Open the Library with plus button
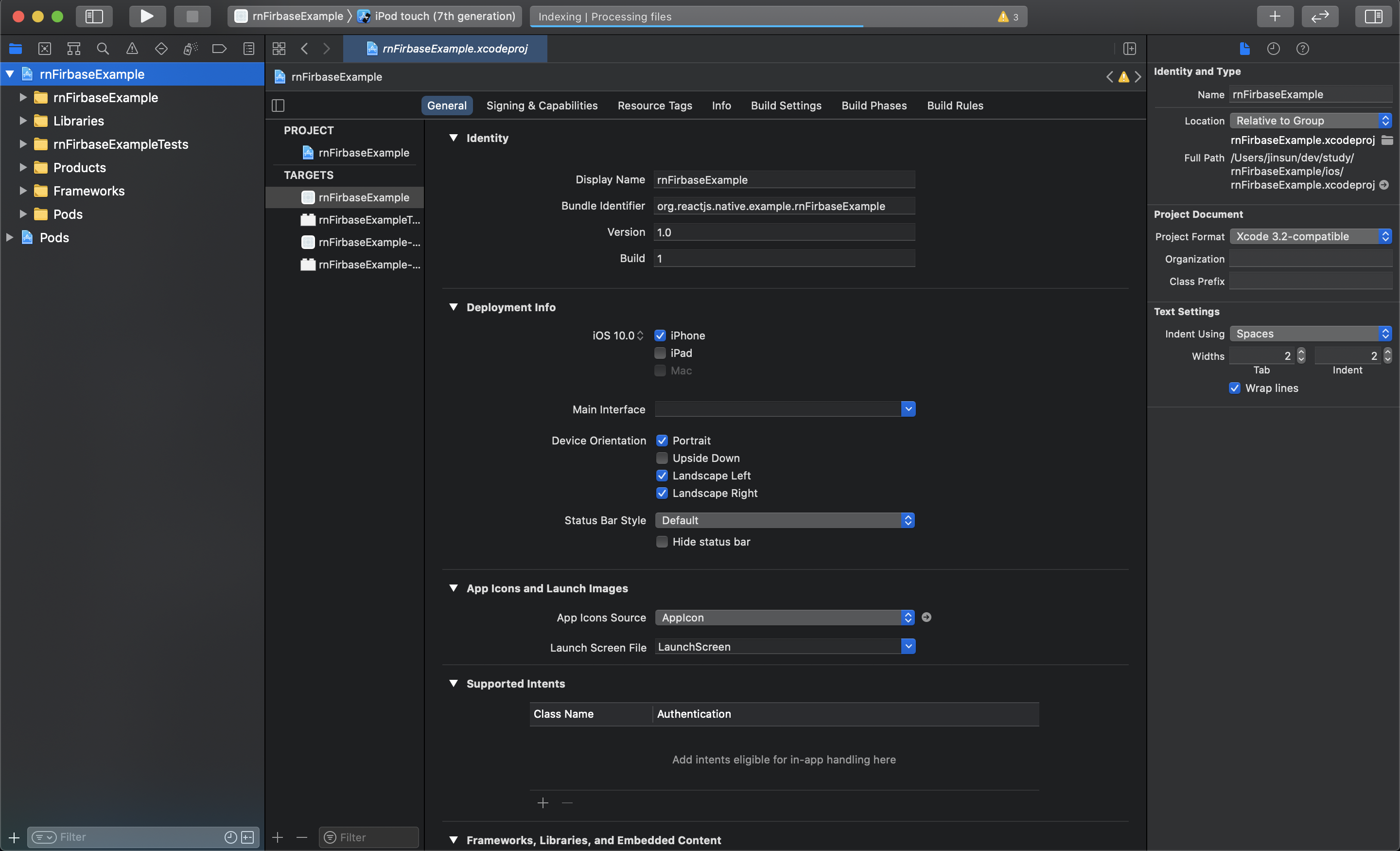 click(x=1275, y=16)
